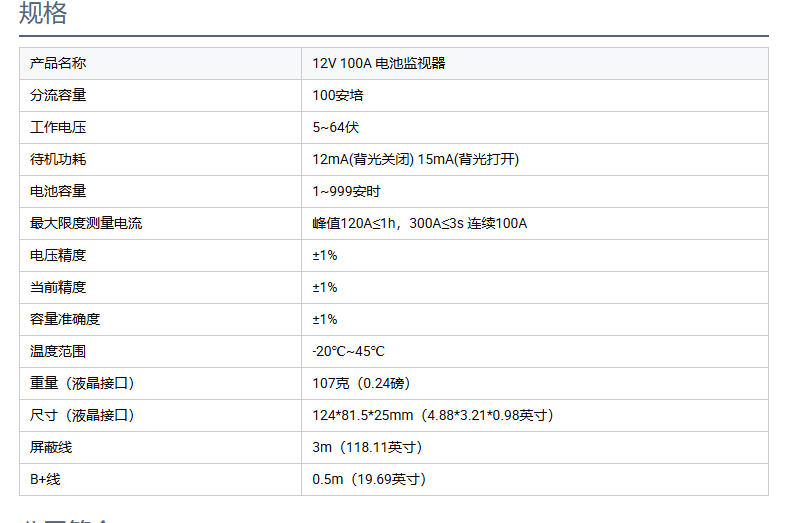Select the 分流容量 row label
This screenshot has height=523, width=804.
58,95
